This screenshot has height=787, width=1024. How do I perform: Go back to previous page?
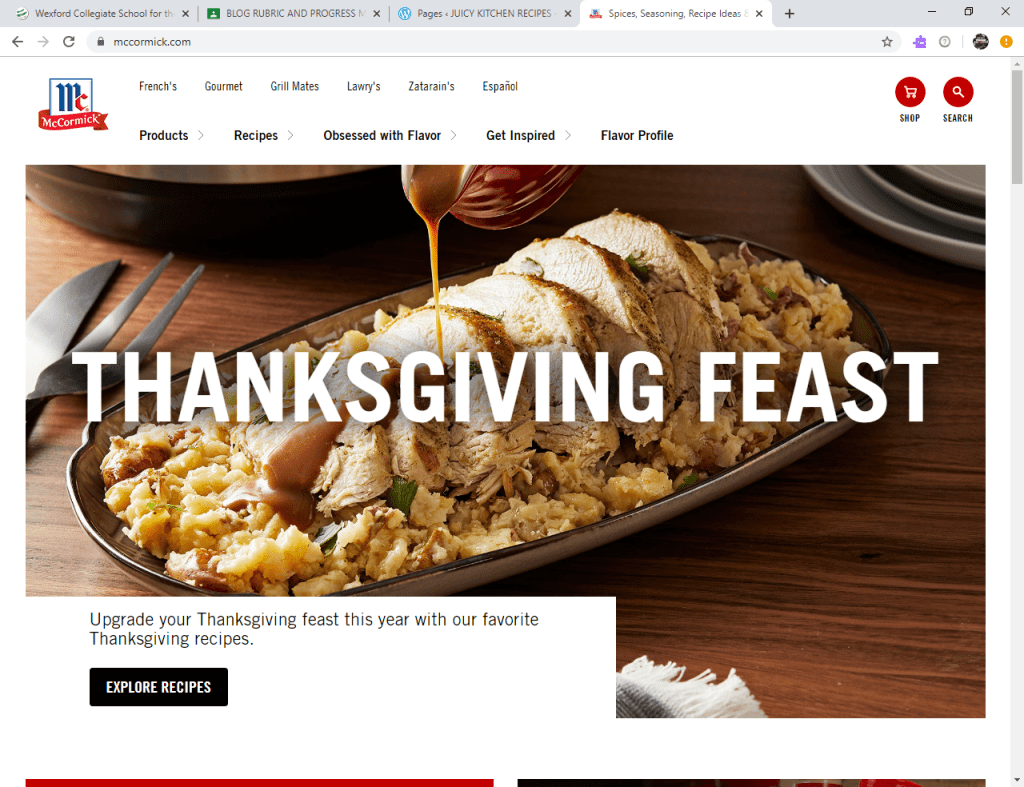pos(18,42)
